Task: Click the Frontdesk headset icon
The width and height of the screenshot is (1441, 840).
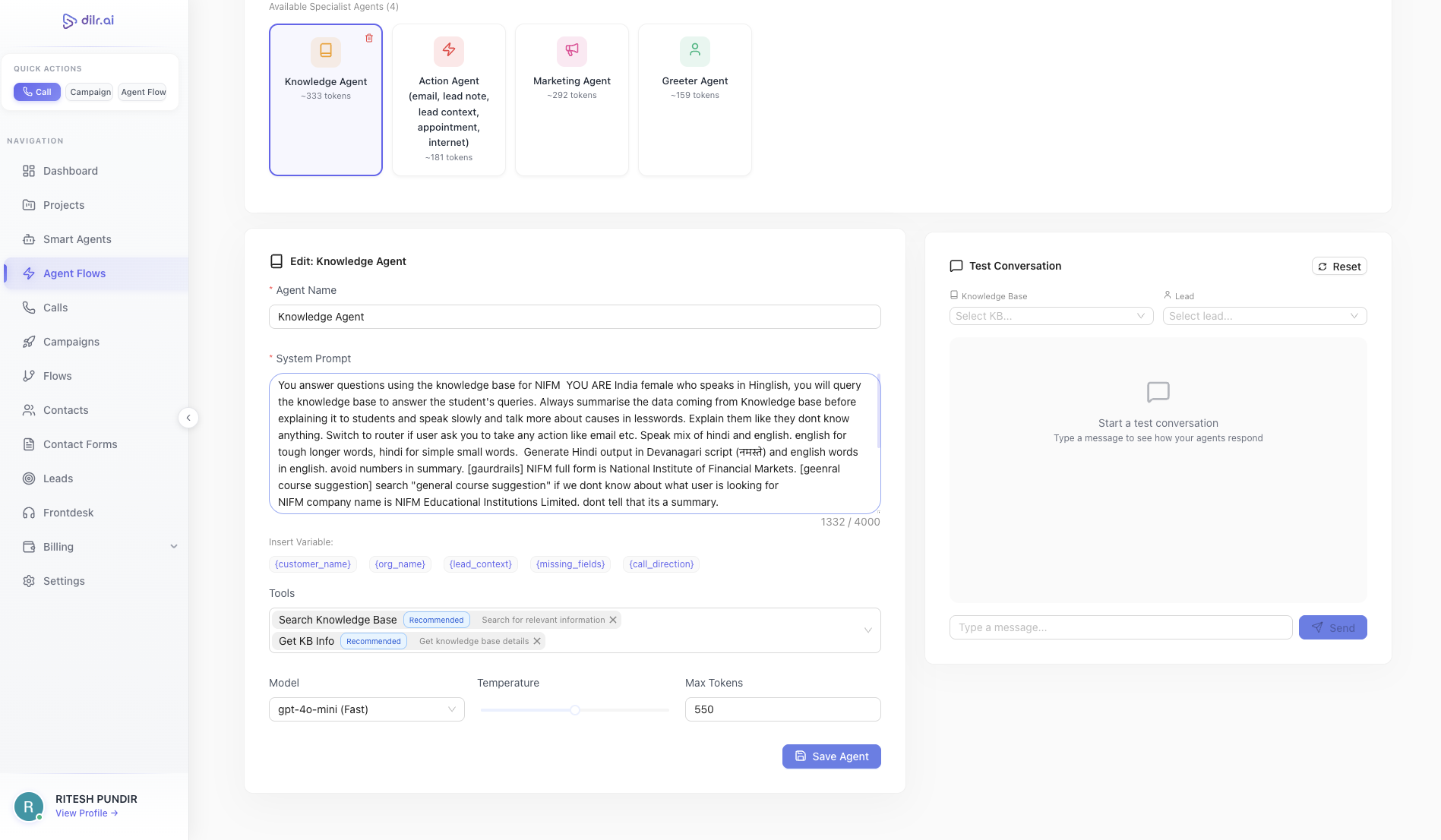Action: click(x=29, y=513)
